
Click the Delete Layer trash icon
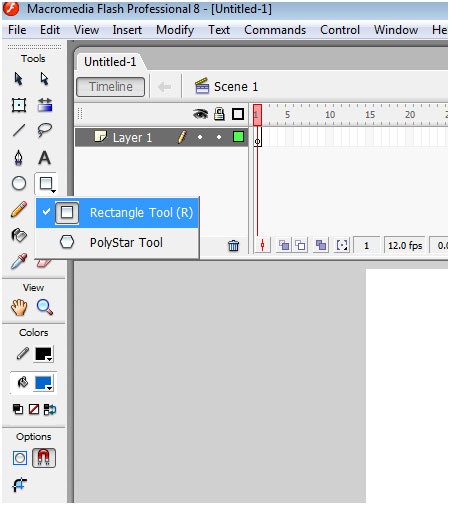[x=233, y=246]
